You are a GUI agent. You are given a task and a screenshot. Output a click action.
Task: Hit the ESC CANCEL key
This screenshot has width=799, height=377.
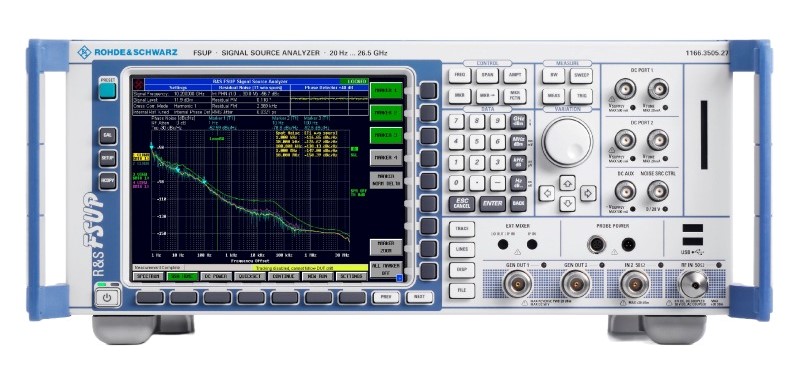[x=462, y=204]
